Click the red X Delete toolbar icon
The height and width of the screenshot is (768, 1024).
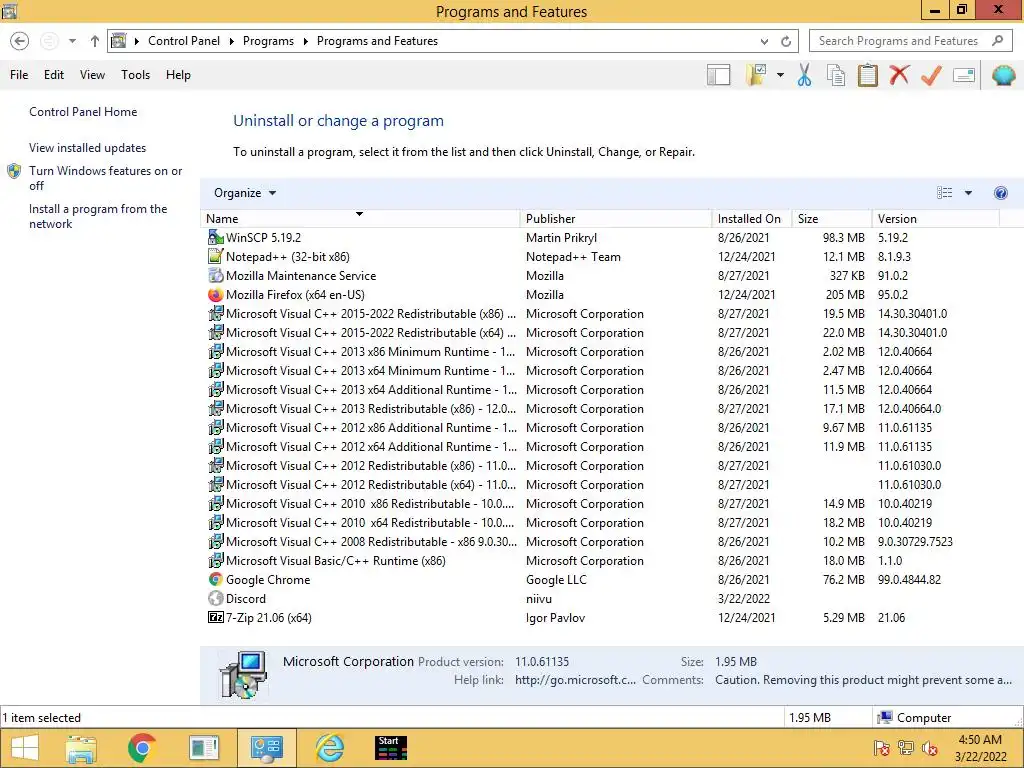[x=899, y=74]
